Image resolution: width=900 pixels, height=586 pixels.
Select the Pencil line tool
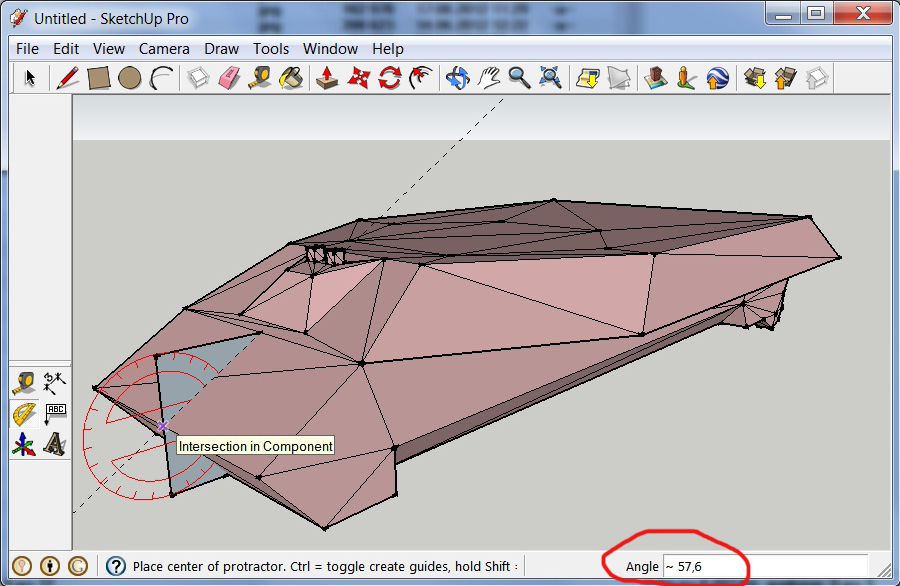[x=67, y=78]
